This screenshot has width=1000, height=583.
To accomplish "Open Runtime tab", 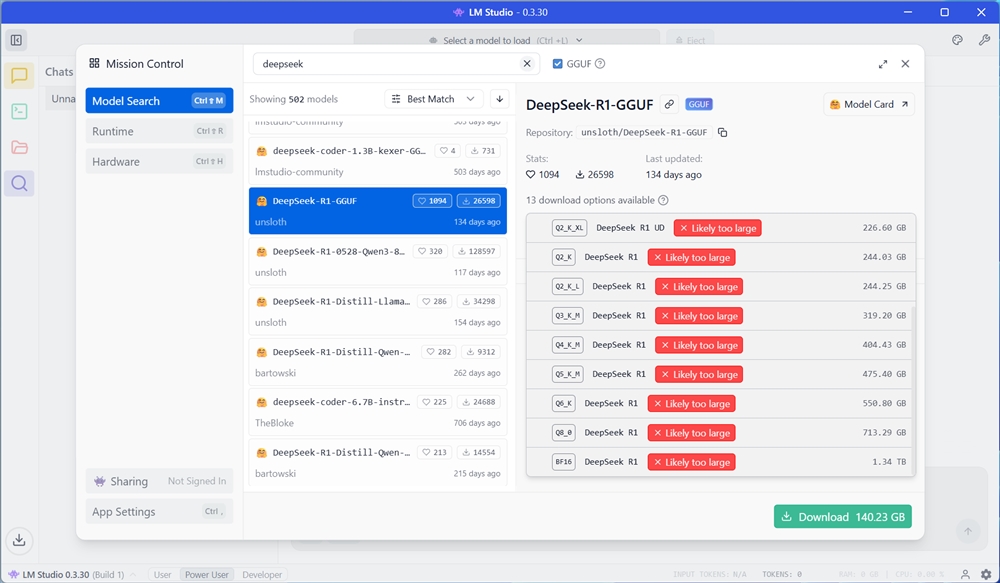I will click(x=159, y=131).
